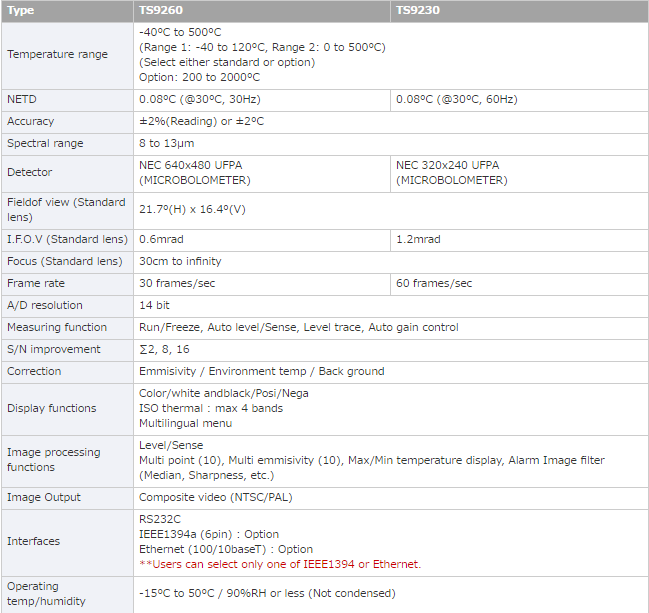649x613 pixels.
Task: Click '(Median, Sharpness, etc.)' line
Action: click(x=207, y=475)
